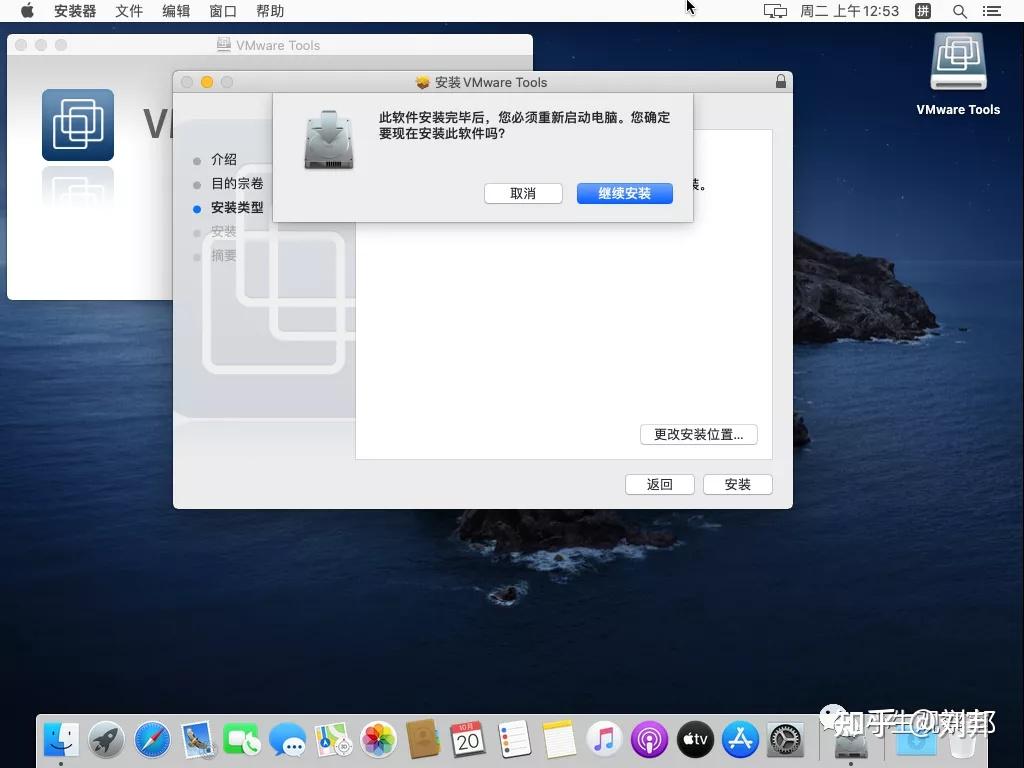Click the screen mirroring menu bar icon
Viewport: 1024px width, 768px height.
(x=775, y=11)
